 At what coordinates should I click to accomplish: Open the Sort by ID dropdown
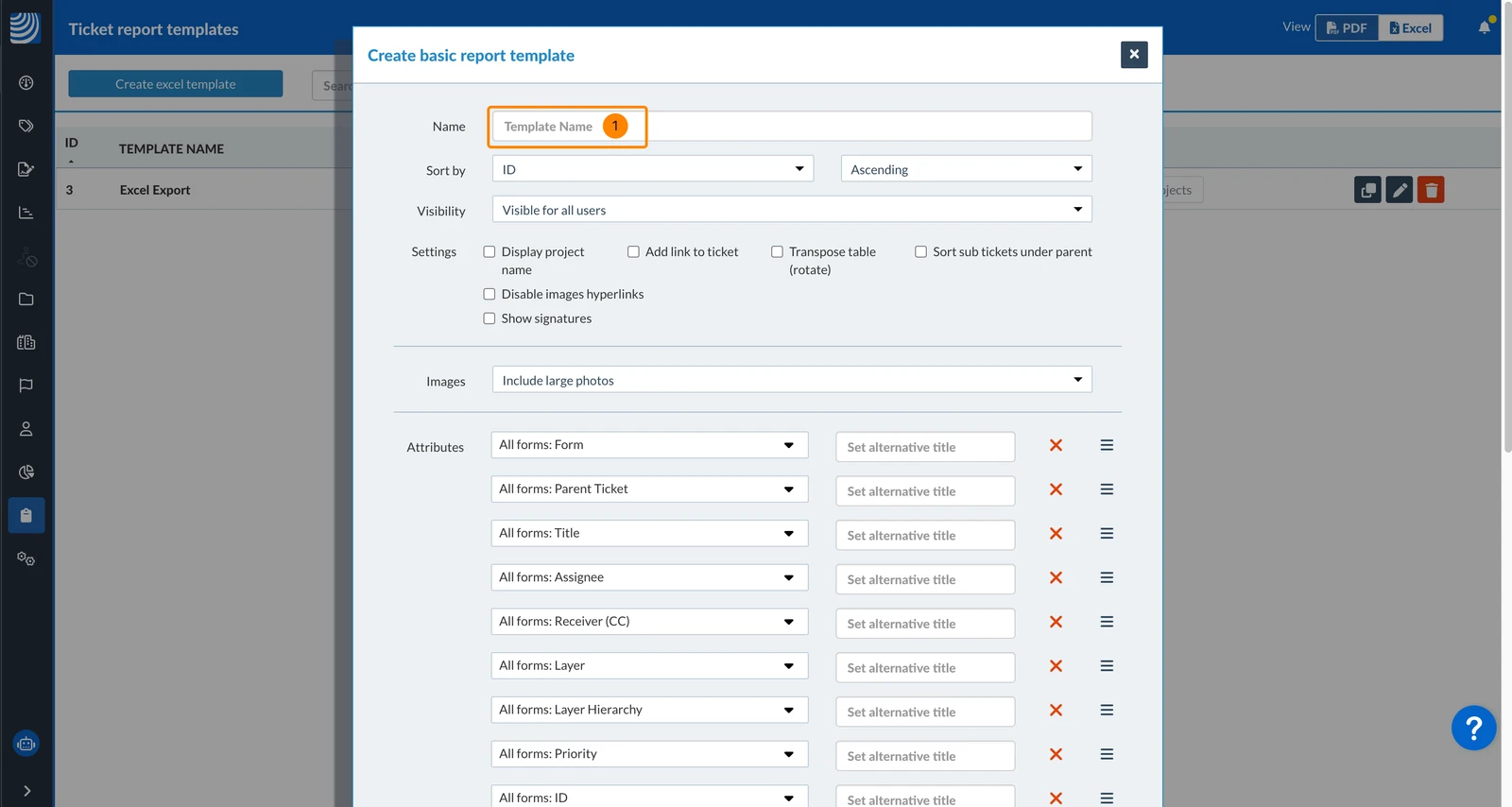(x=653, y=169)
